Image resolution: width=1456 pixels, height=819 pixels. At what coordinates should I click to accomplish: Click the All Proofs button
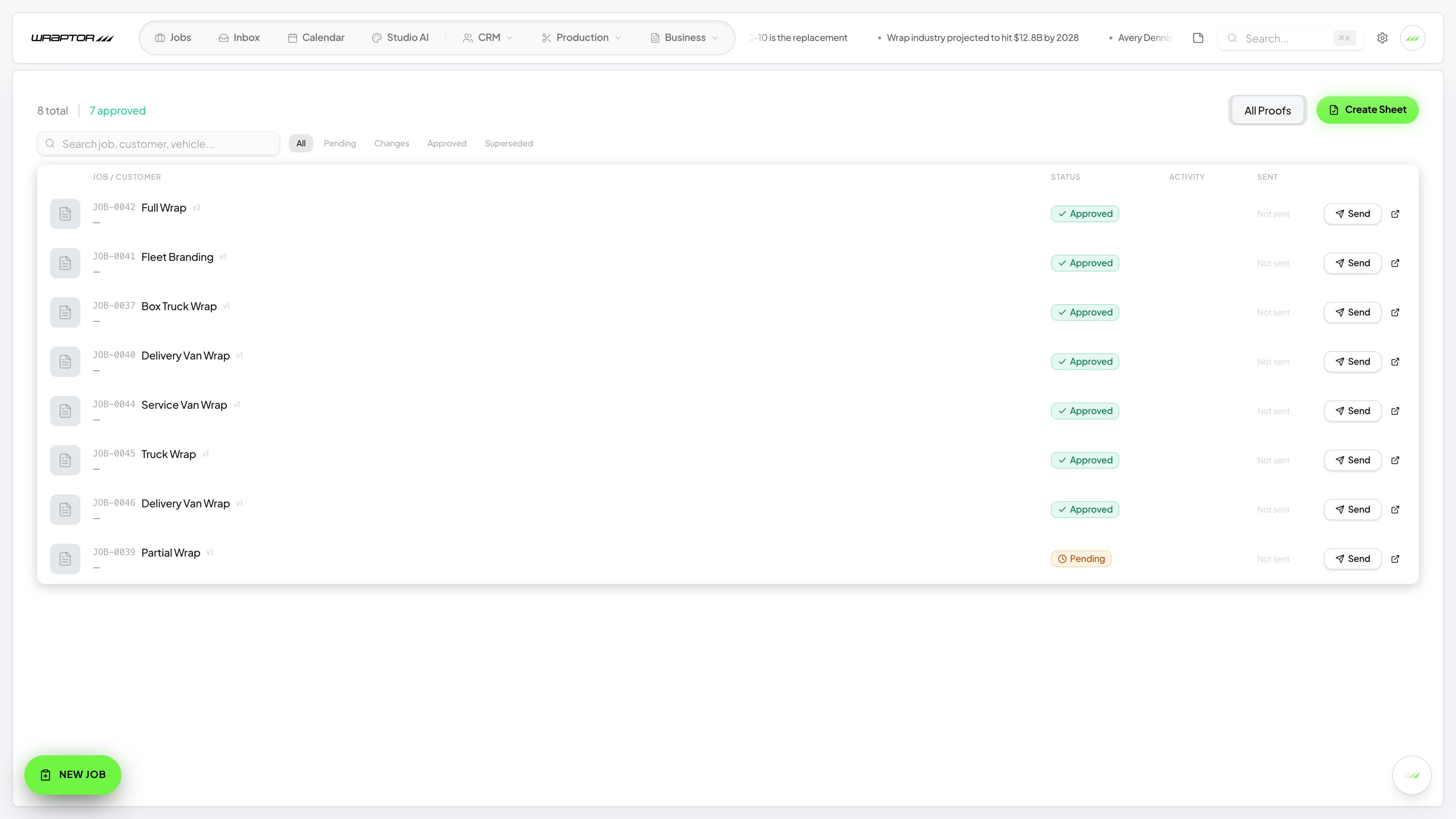1267,111
